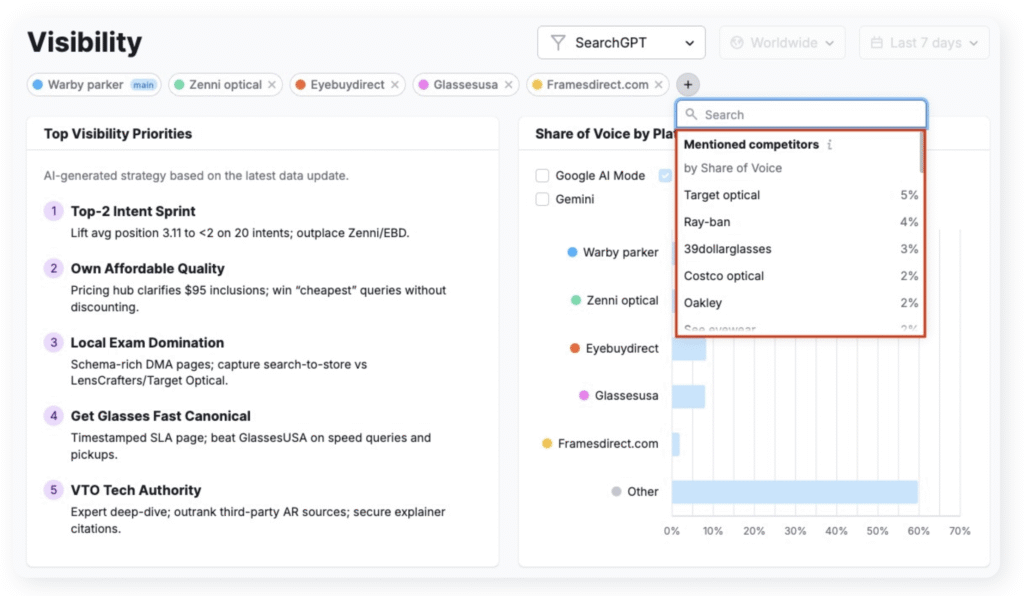Click the orange Eyebuydirect tag dot
The height and width of the screenshot is (596, 1024).
coord(300,85)
